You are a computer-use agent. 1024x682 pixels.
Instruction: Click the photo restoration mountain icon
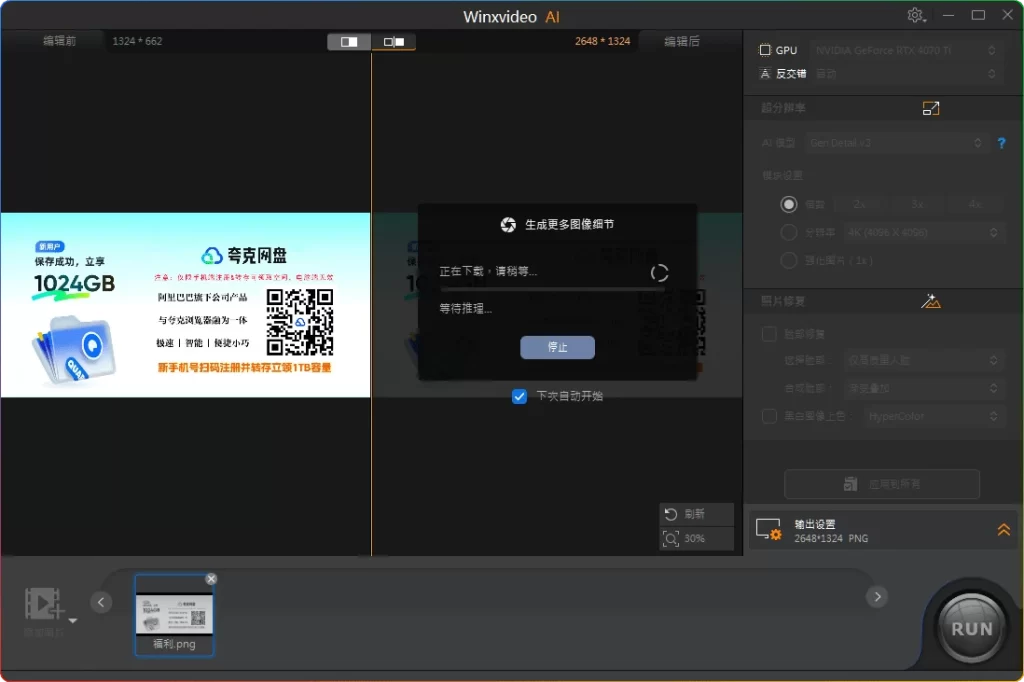coord(931,300)
